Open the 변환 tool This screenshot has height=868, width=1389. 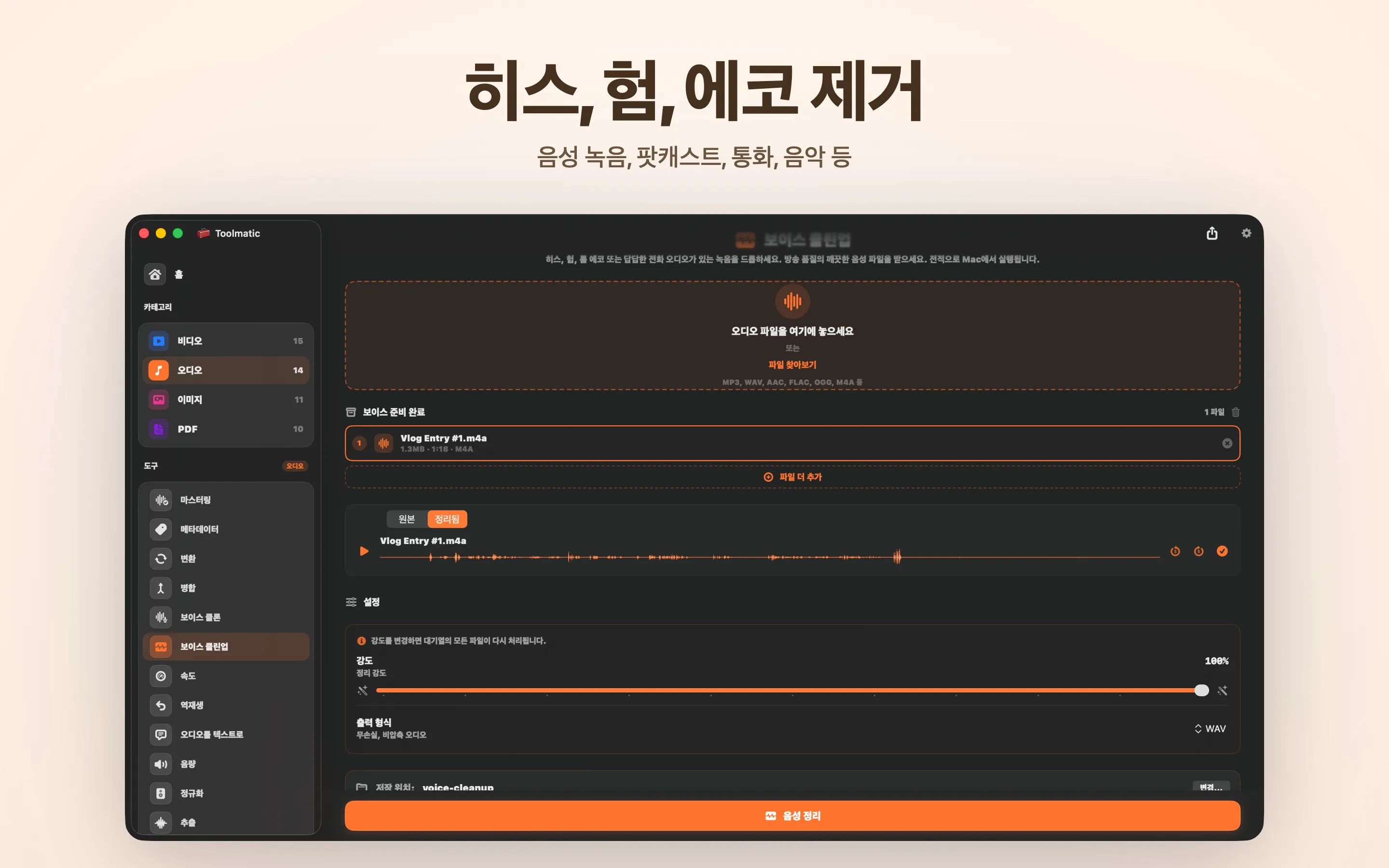[x=226, y=558]
